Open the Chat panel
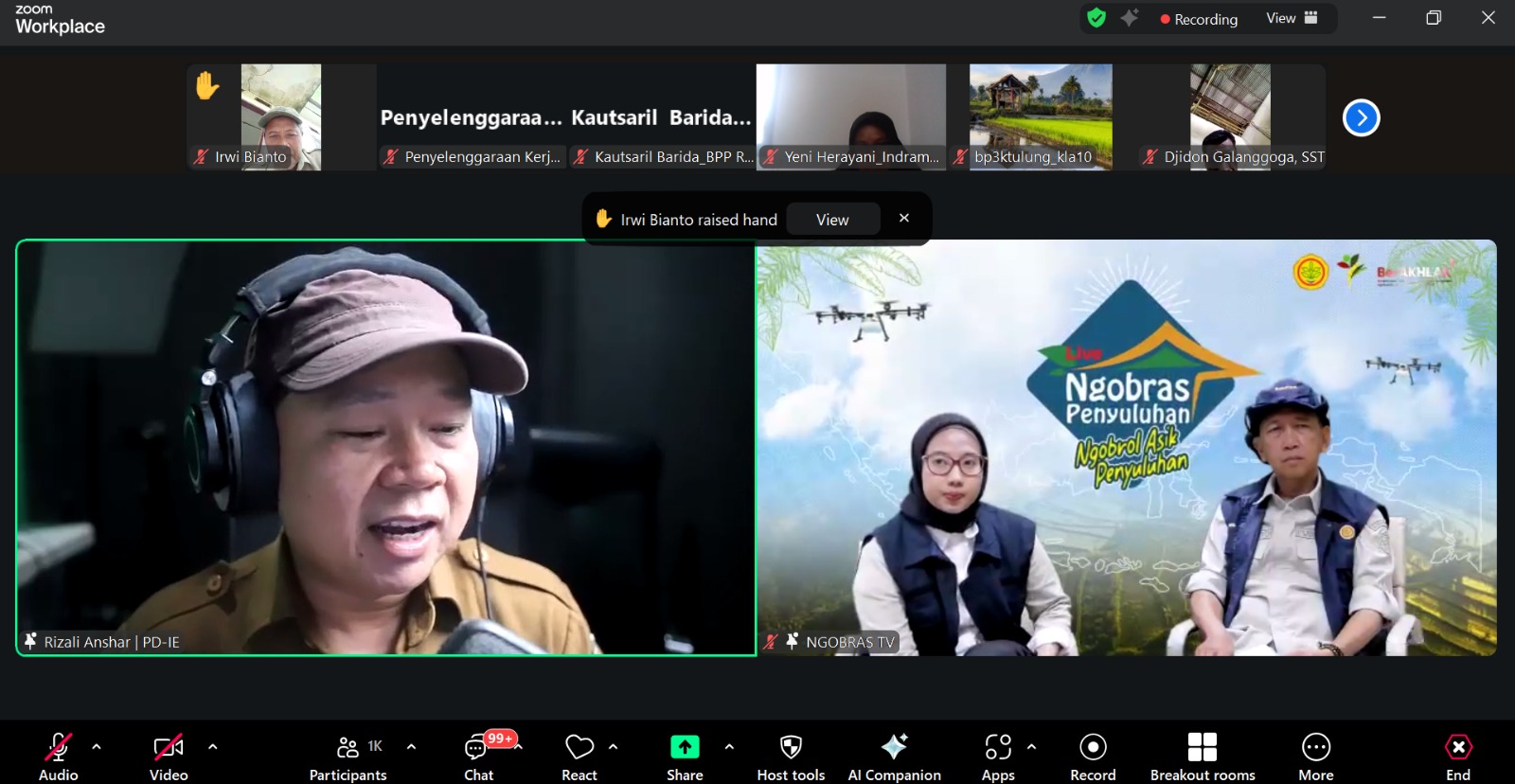Screen dimensions: 1515x784 [478, 756]
